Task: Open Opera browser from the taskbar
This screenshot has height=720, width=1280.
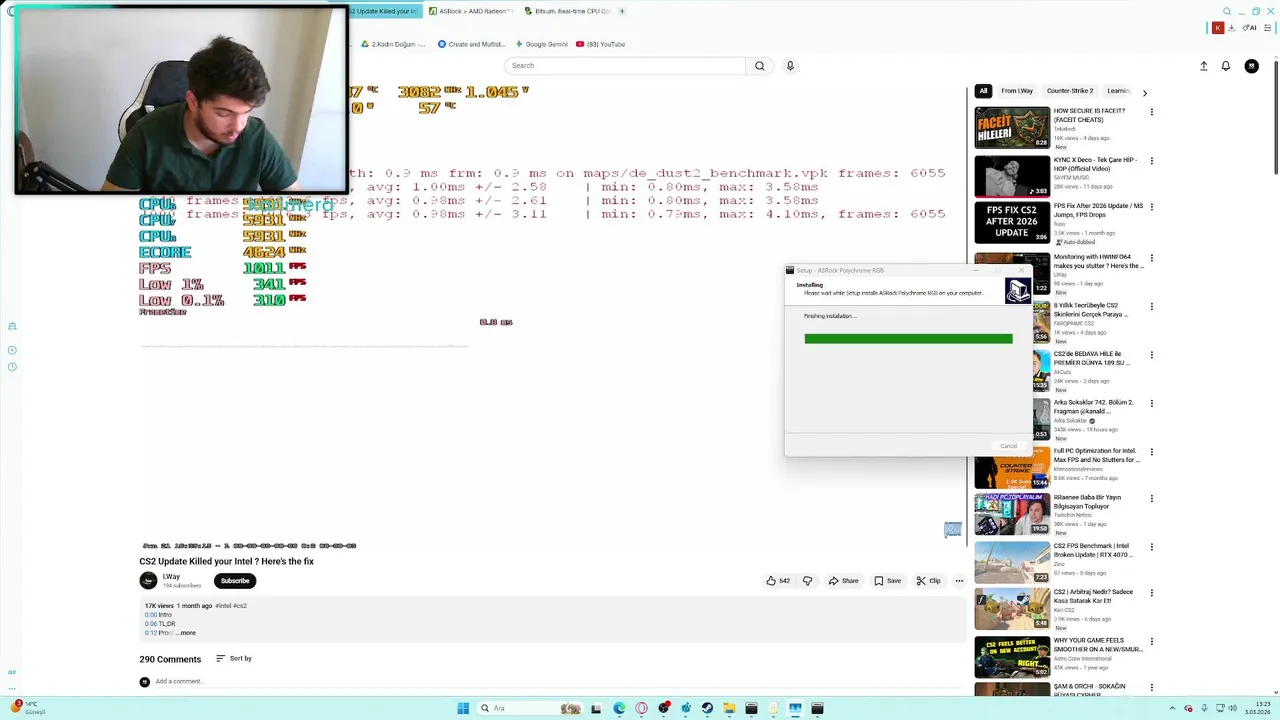Action: [641, 708]
